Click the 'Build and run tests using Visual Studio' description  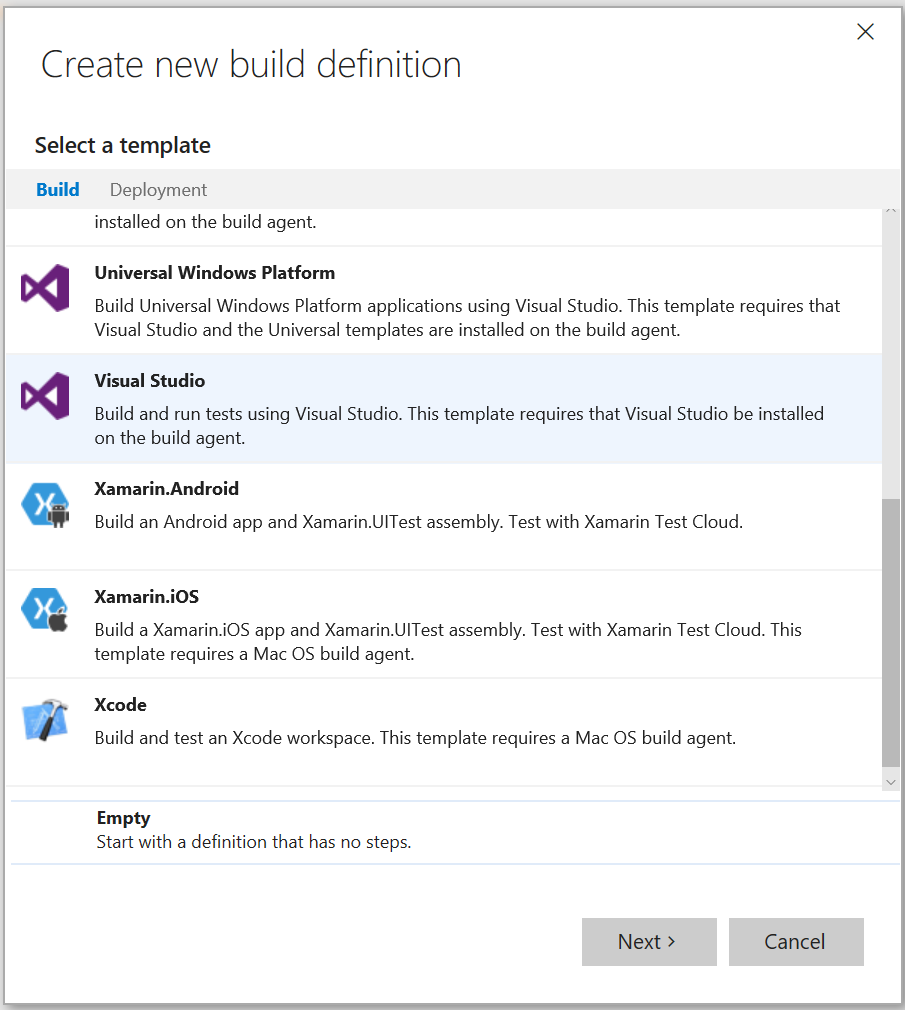[459, 426]
